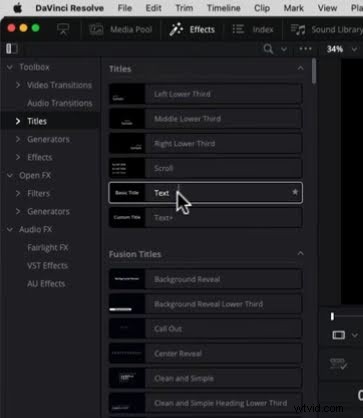Open the Clip menu
Image resolution: width=363 pixels, height=418 pixels.
262,8
